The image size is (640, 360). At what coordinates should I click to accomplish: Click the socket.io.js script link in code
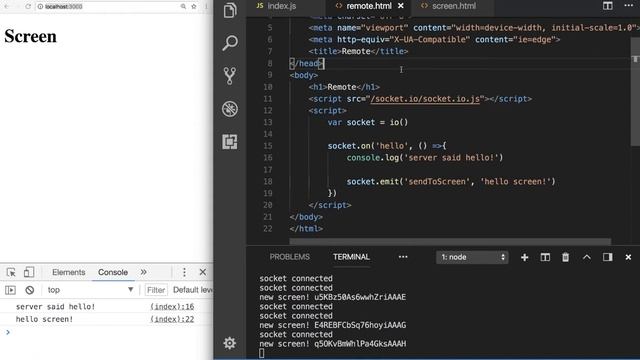tap(425, 99)
